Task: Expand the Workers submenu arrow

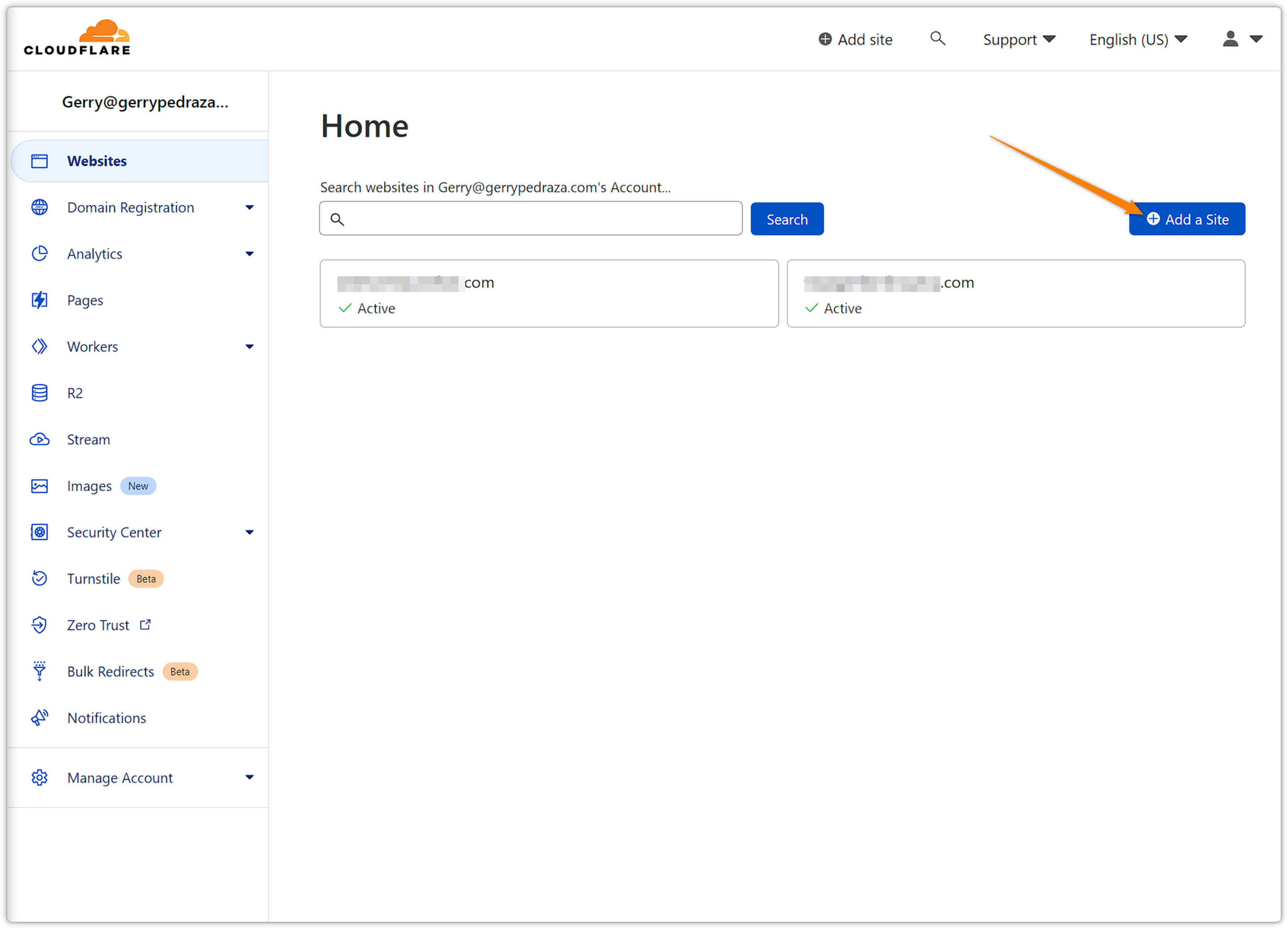Action: [x=249, y=347]
